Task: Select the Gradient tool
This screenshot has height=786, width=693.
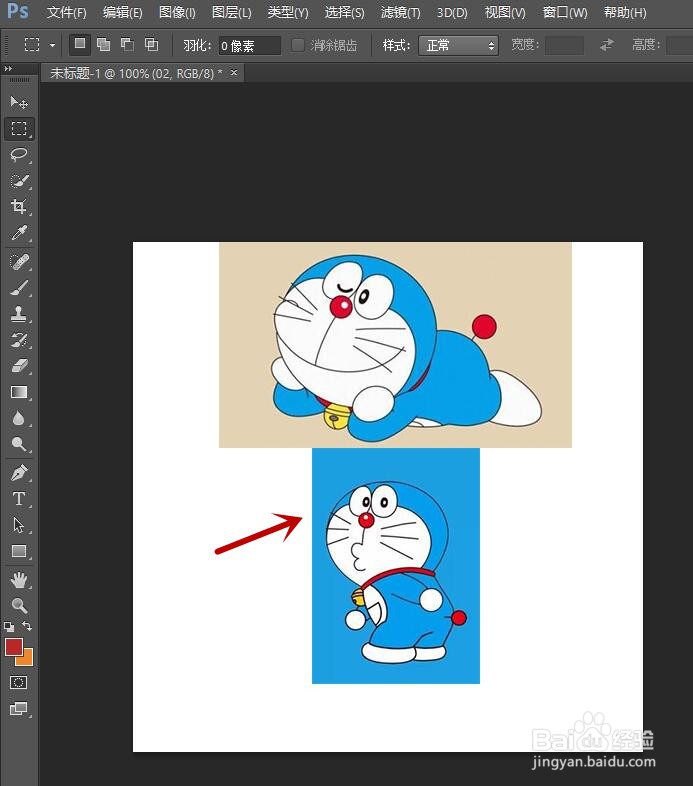Action: point(19,392)
